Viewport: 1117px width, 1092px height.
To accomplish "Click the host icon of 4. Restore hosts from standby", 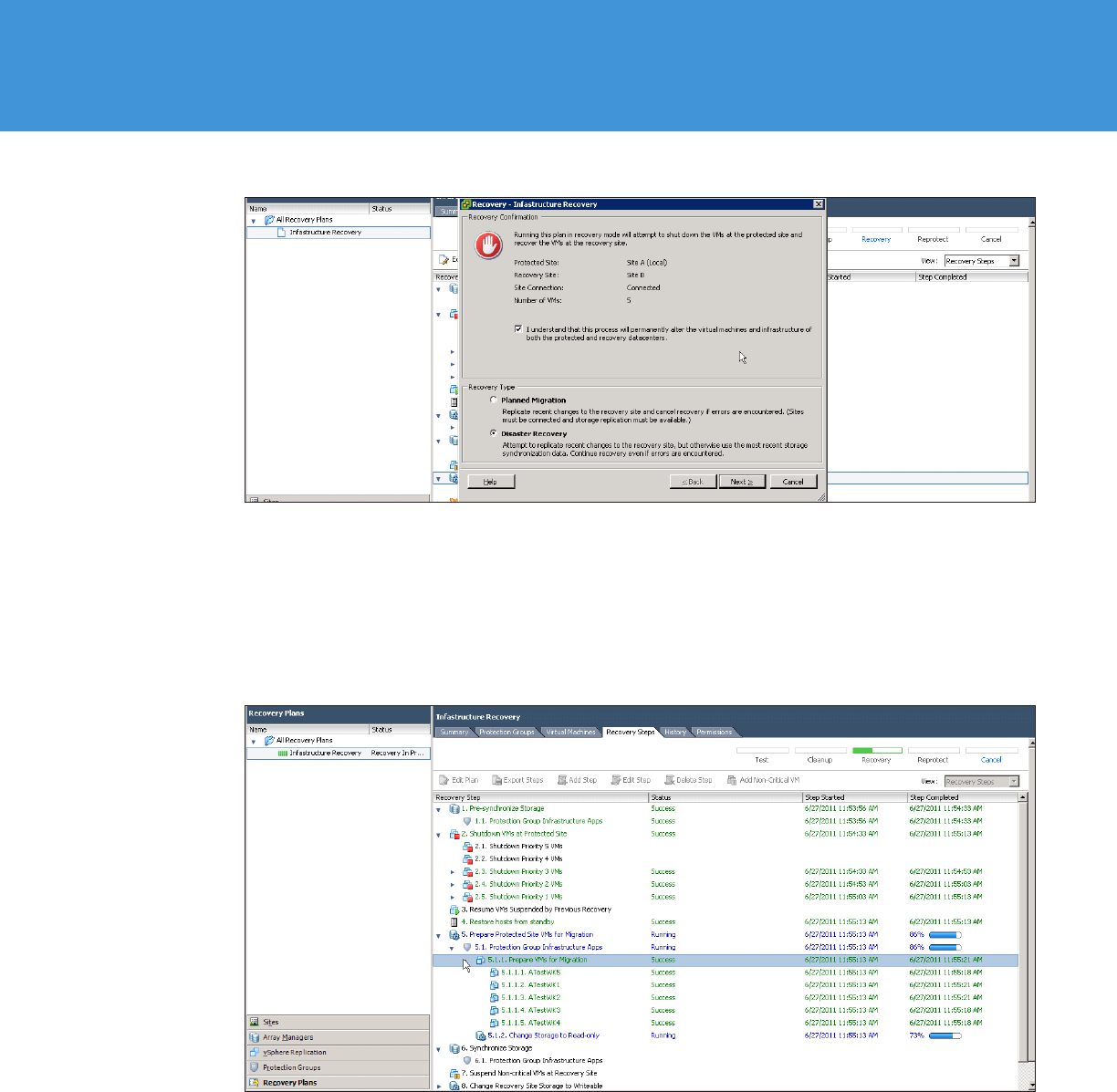I will [x=454, y=922].
